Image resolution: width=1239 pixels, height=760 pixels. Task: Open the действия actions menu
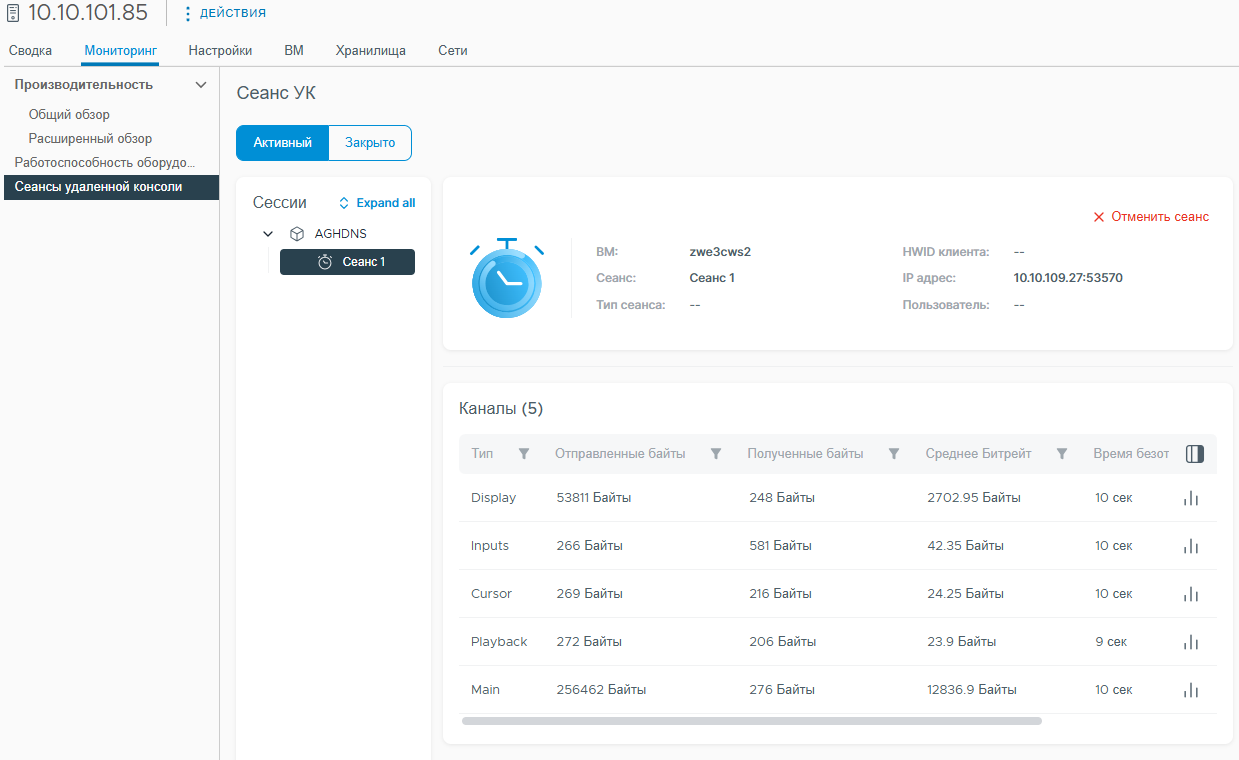point(224,13)
